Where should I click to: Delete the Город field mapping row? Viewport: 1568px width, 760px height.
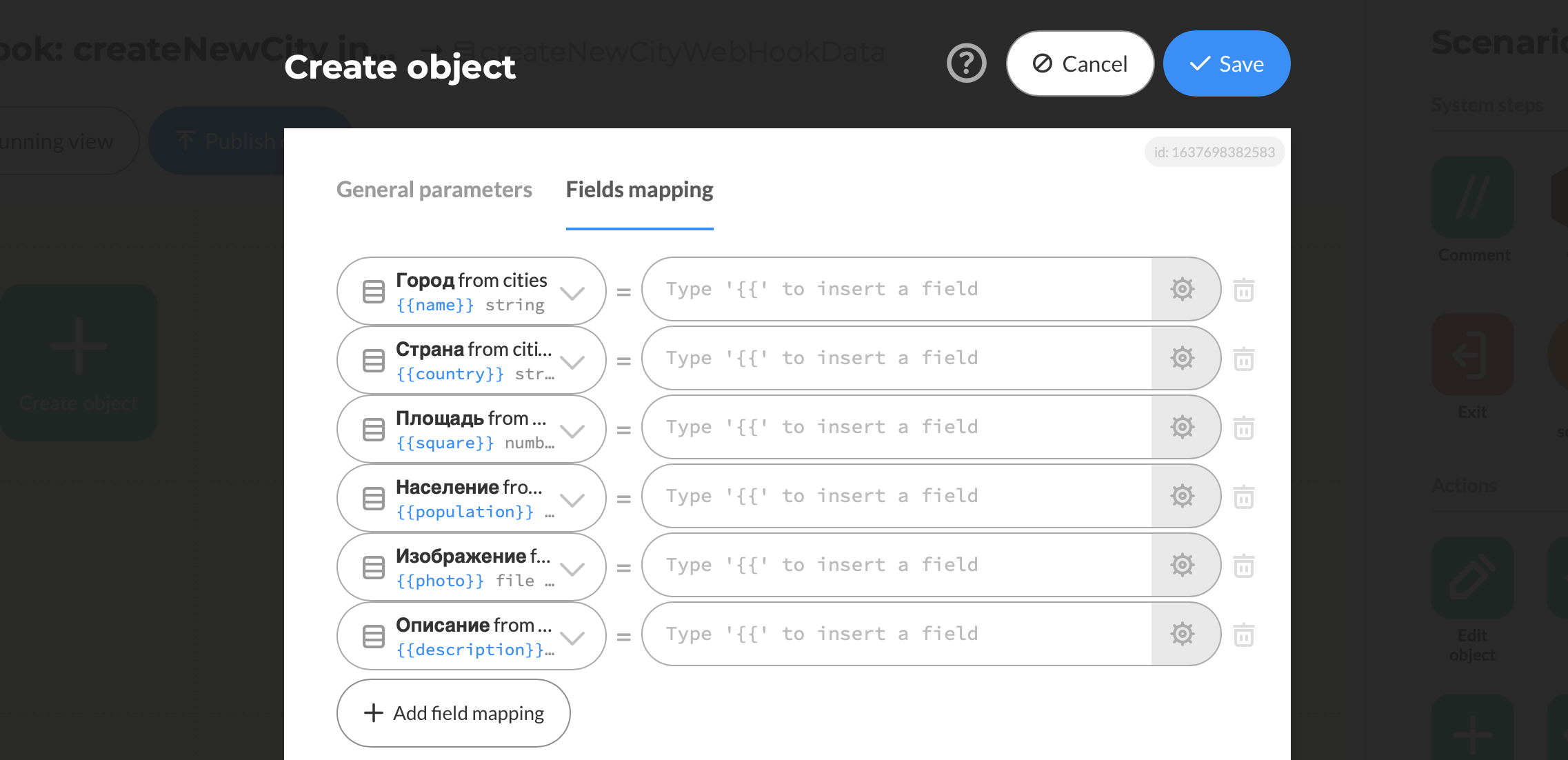[x=1243, y=290]
